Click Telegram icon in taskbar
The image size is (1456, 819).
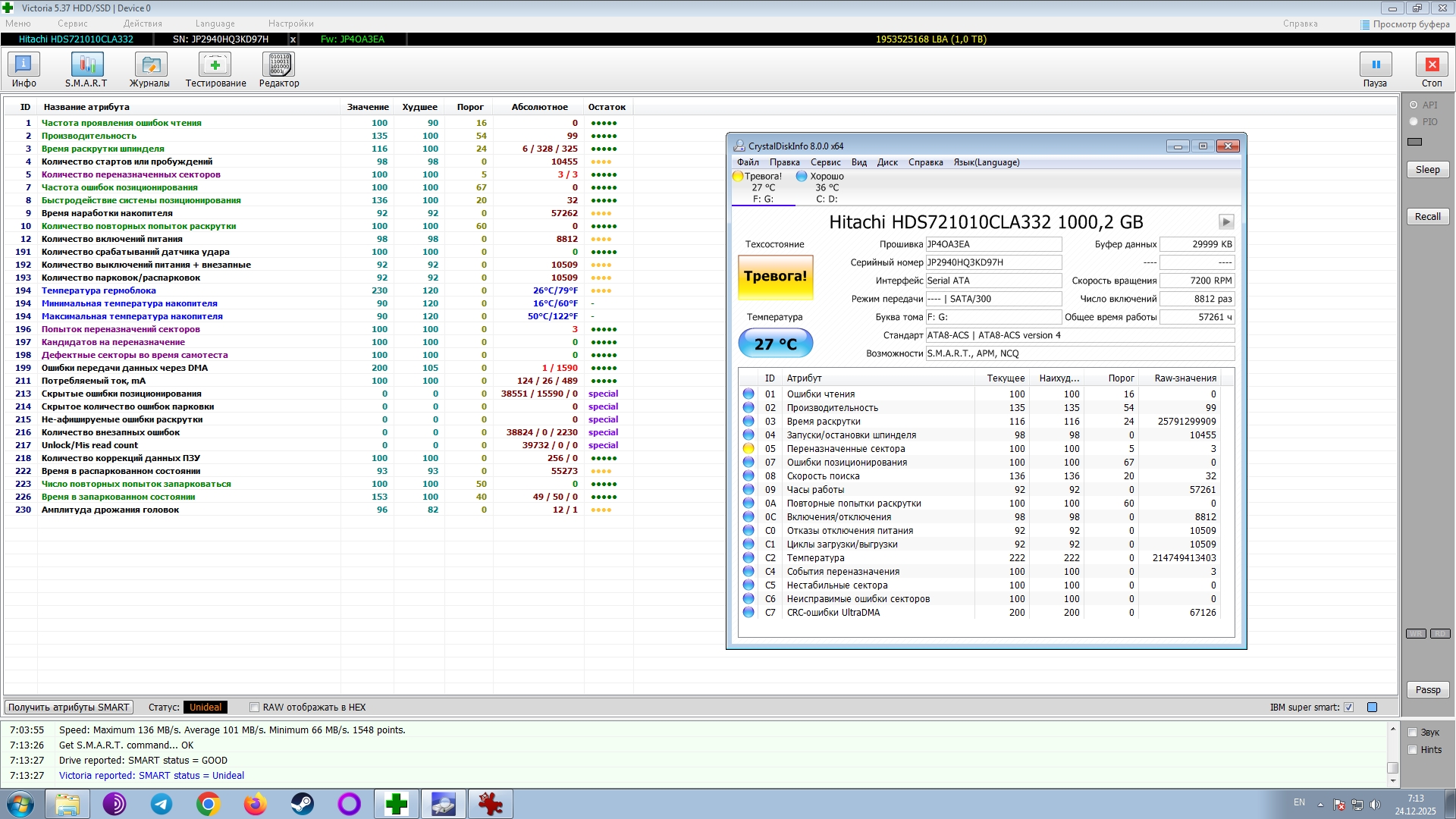162,804
